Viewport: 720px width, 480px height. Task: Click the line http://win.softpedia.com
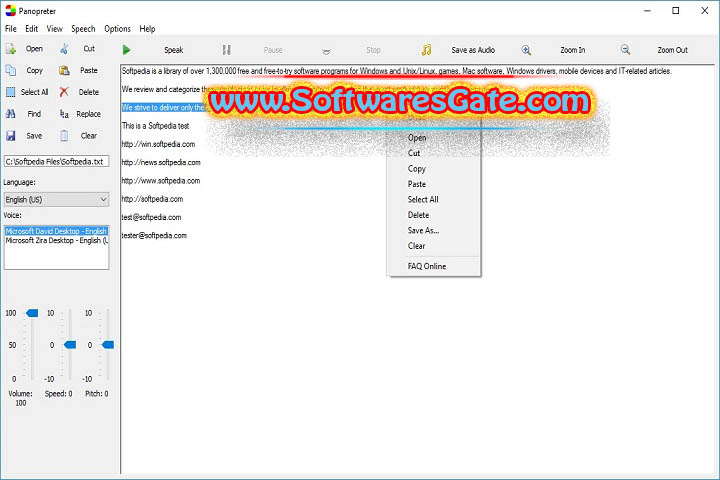[x=158, y=144]
